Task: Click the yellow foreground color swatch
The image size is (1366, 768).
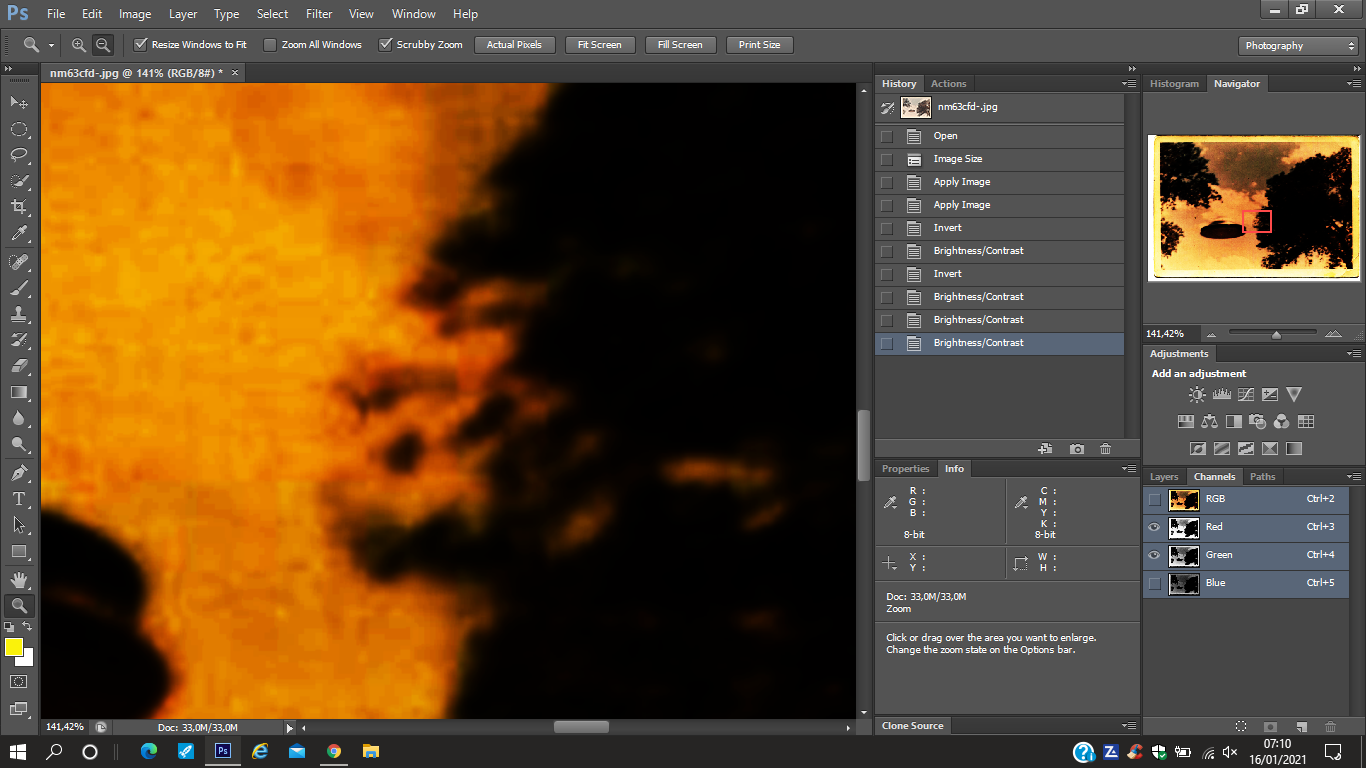Action: [14, 647]
